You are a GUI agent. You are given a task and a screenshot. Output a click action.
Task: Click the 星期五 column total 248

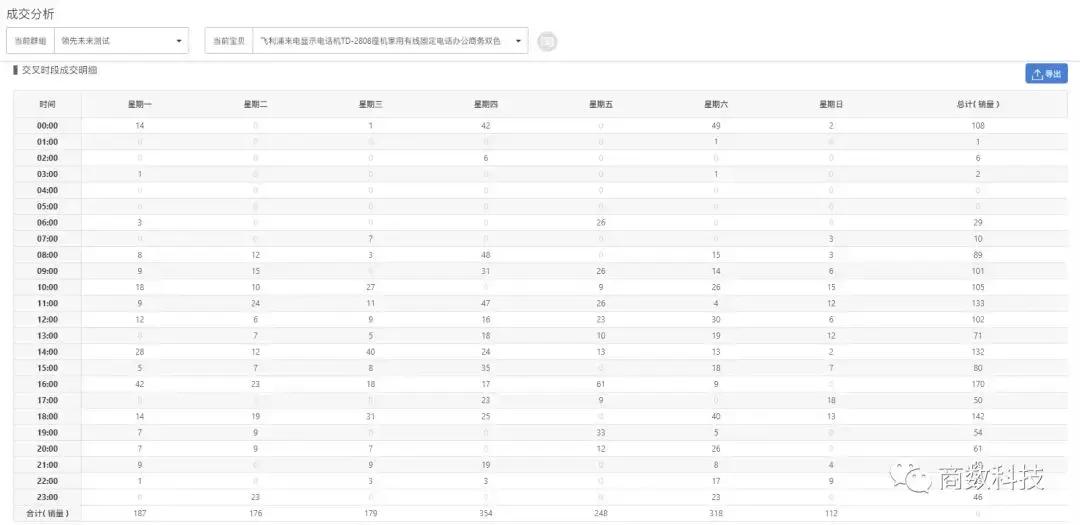pos(601,513)
